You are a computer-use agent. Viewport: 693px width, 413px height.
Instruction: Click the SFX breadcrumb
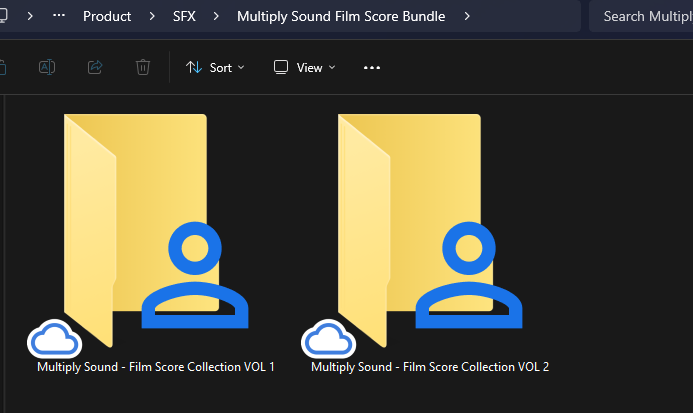click(x=184, y=16)
